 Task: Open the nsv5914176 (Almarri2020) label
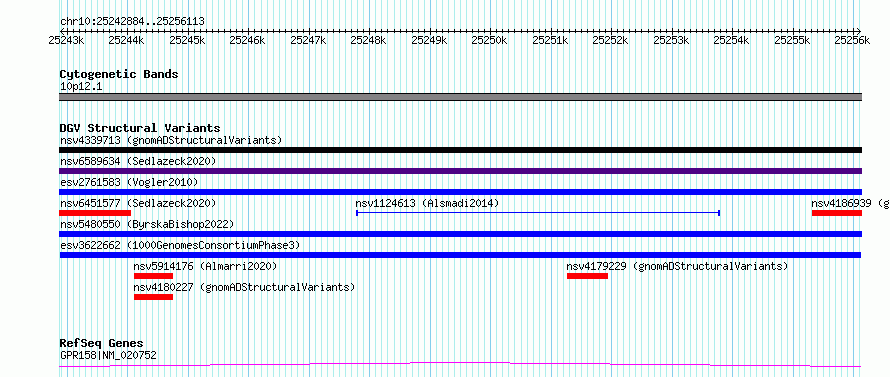[x=205, y=266]
